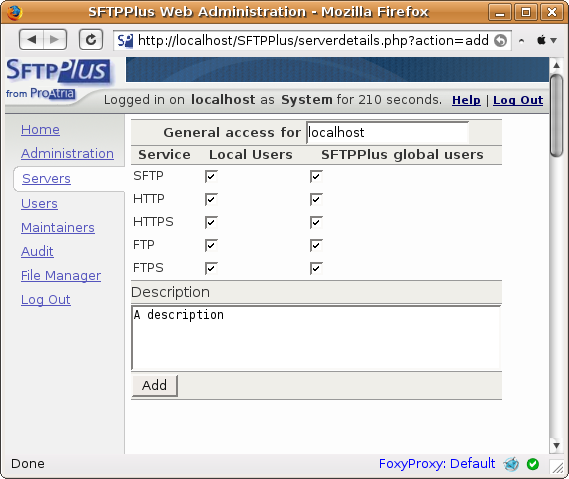Click inside the Description text area
The width and height of the screenshot is (569, 479).
pos(316,338)
